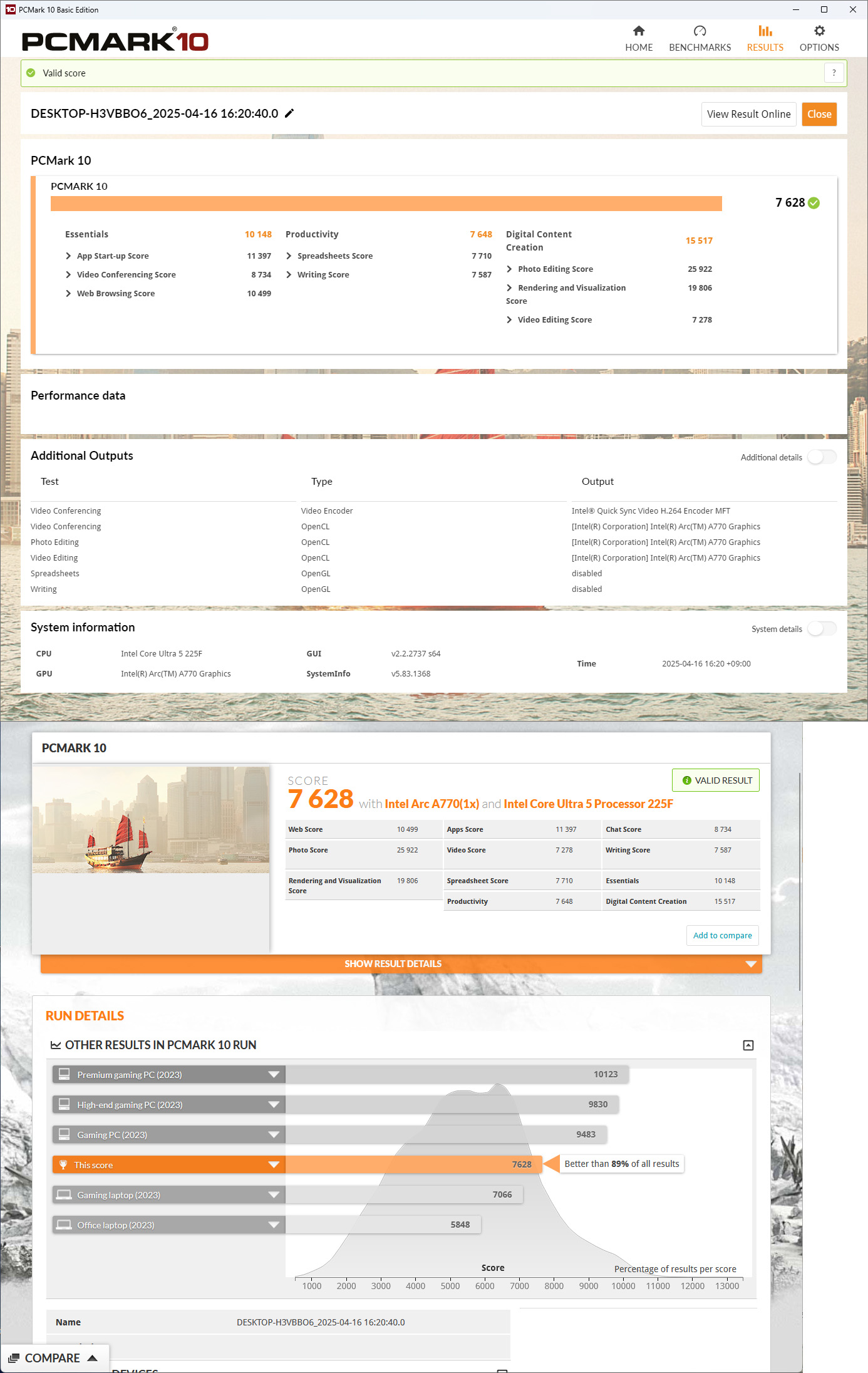Screen dimensions: 868x1373
Task: Open the OPTIONS gear icon
Action: pos(819,31)
